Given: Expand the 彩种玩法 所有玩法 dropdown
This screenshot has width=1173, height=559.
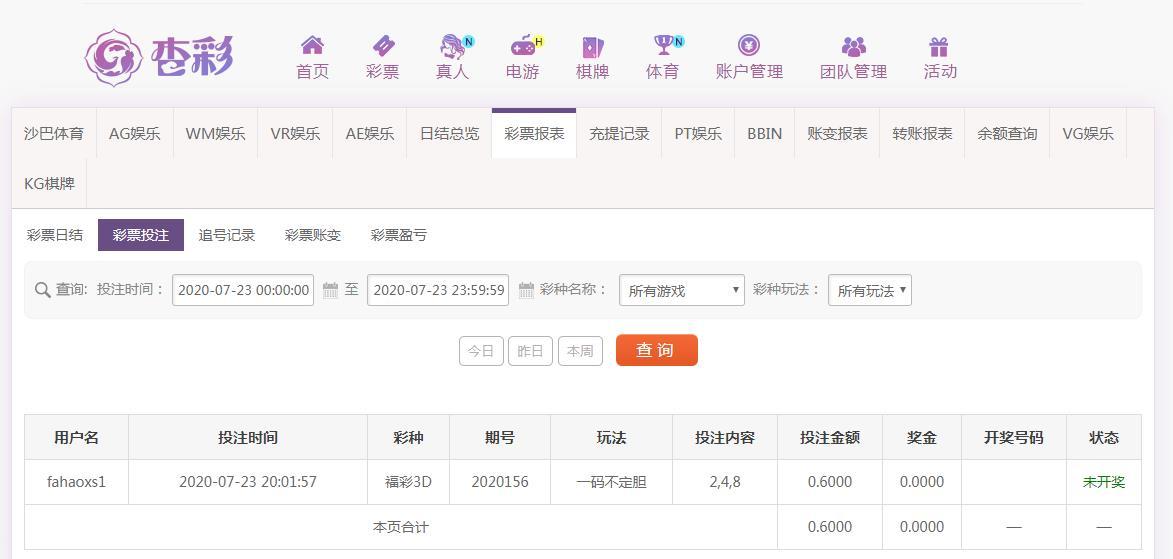Looking at the screenshot, I should pos(869,290).
